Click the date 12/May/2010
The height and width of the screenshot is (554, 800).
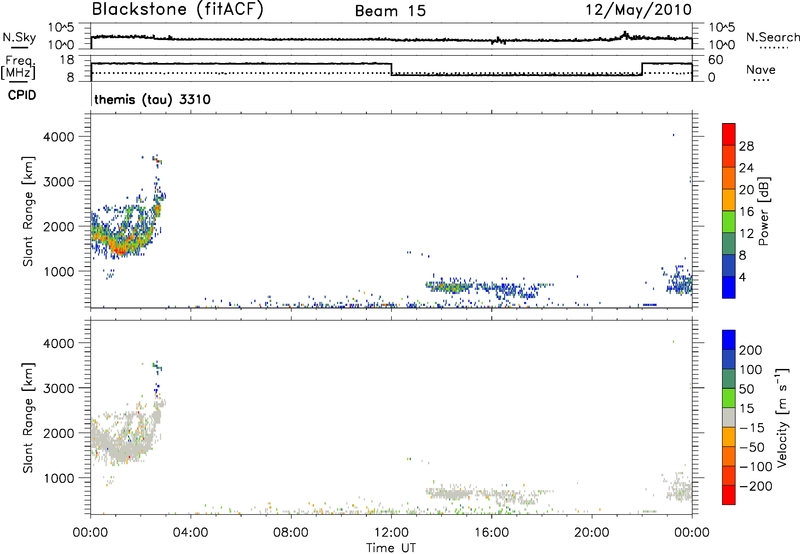pyautogui.click(x=638, y=10)
